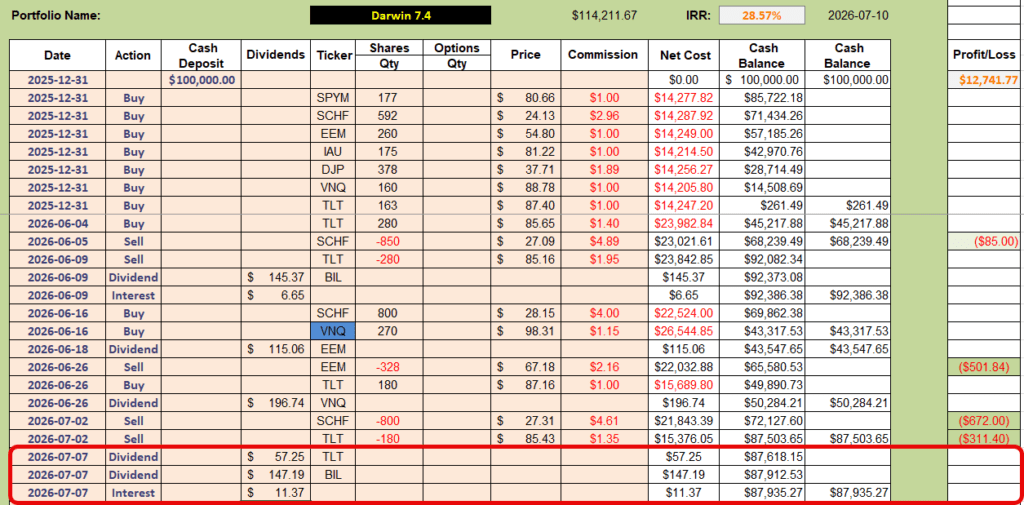Viewport: 1024px width, 505px height.
Task: Click the 2026-07-10 date cell at top
Action: click(x=857, y=14)
